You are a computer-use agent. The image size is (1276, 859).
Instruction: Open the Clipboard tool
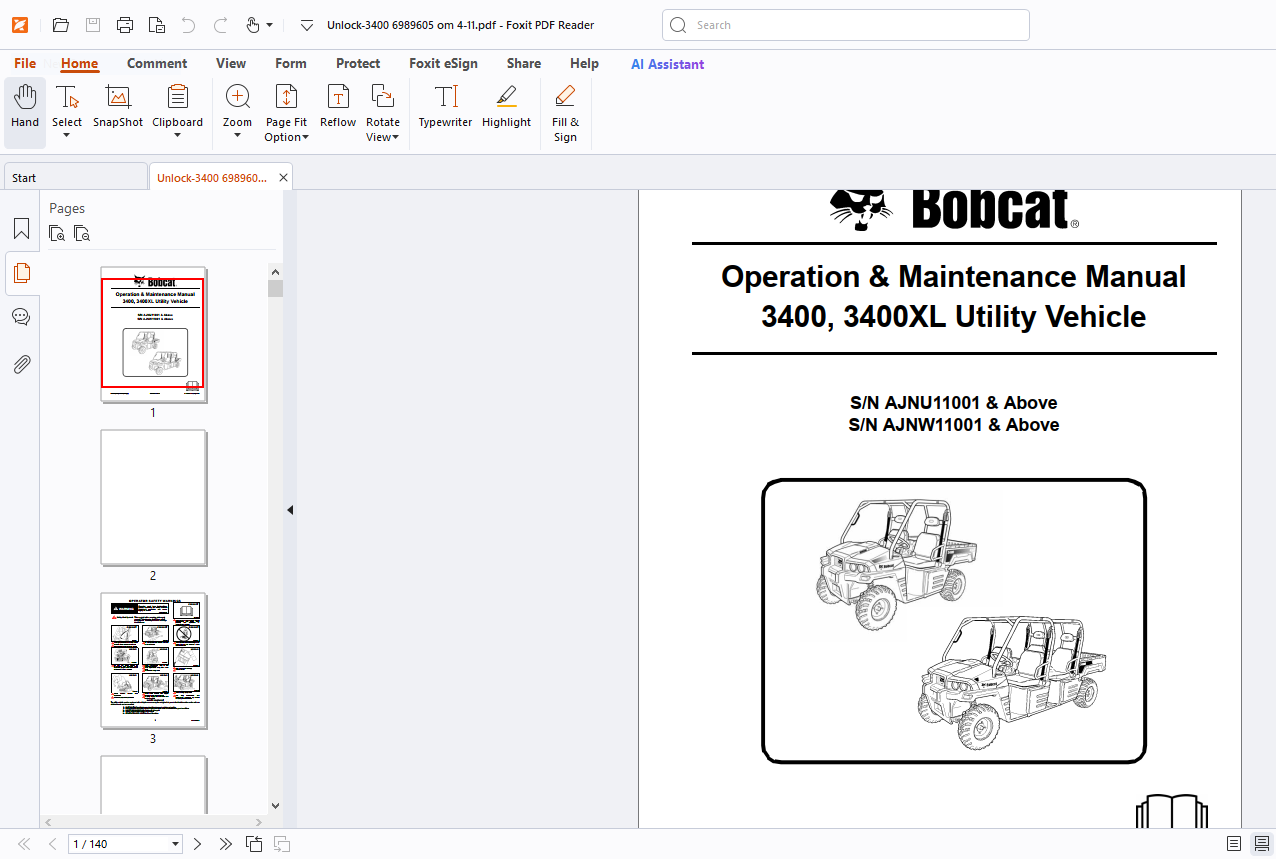click(178, 108)
